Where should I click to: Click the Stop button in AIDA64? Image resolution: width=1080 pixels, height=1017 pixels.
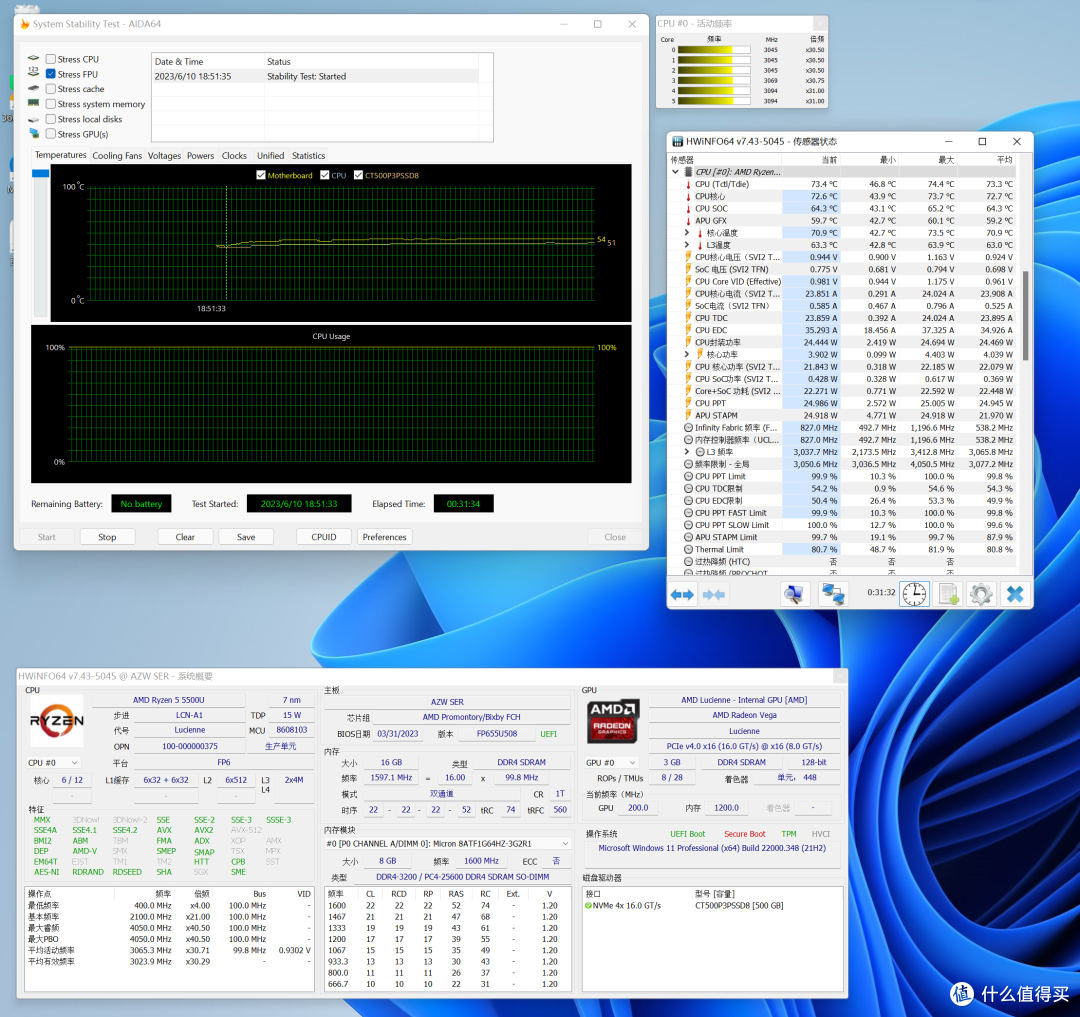(107, 537)
